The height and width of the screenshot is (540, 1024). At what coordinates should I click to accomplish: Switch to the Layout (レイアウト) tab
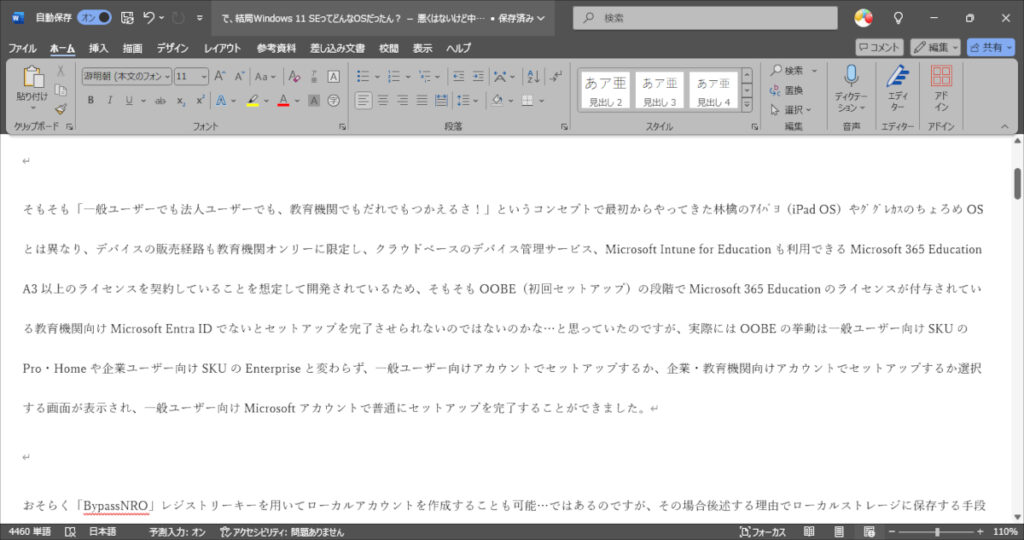click(x=222, y=48)
